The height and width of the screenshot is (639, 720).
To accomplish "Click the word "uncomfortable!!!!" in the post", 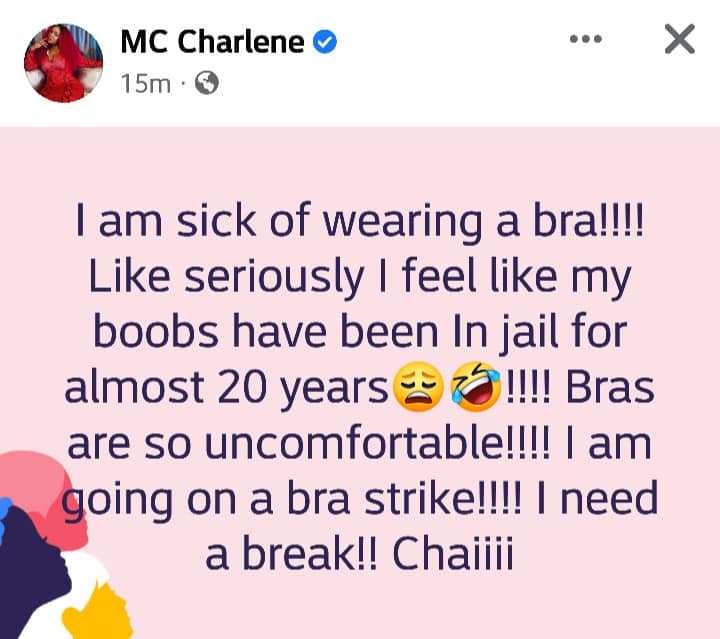I will point(377,444).
